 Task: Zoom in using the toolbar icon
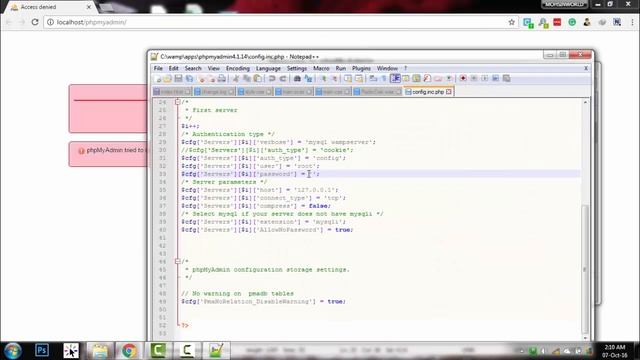[324, 78]
